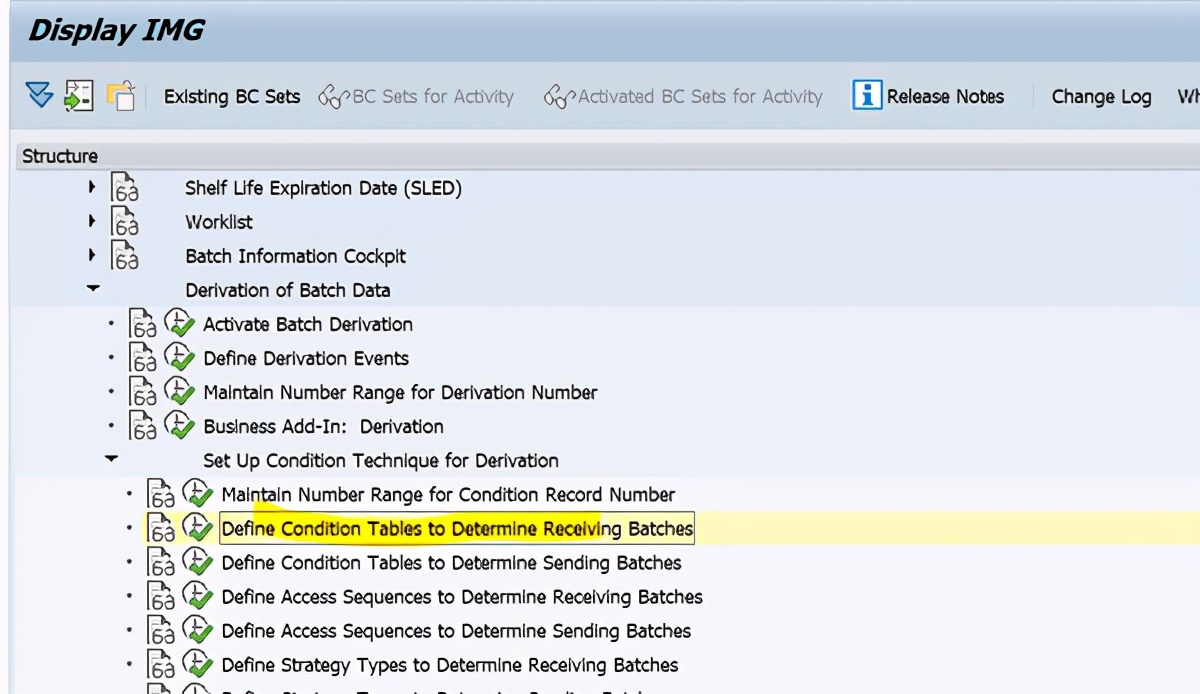Expand the Shelf Life Expiration Date (SLED) node

92,187
